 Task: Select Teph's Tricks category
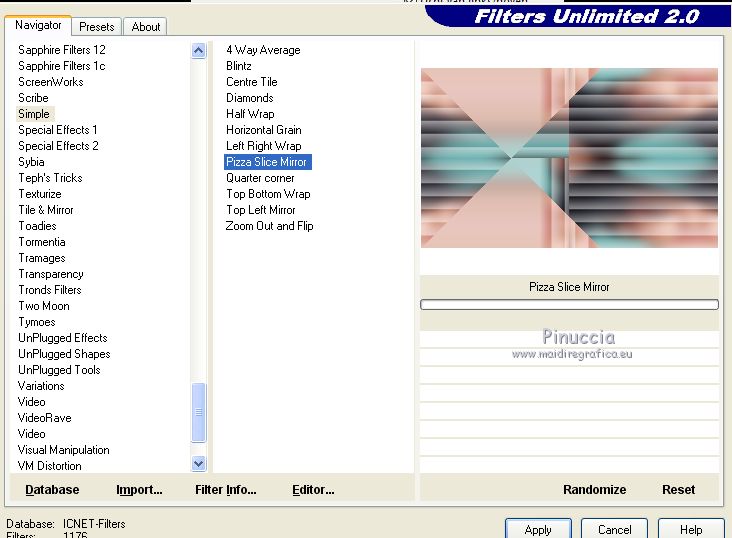50,178
